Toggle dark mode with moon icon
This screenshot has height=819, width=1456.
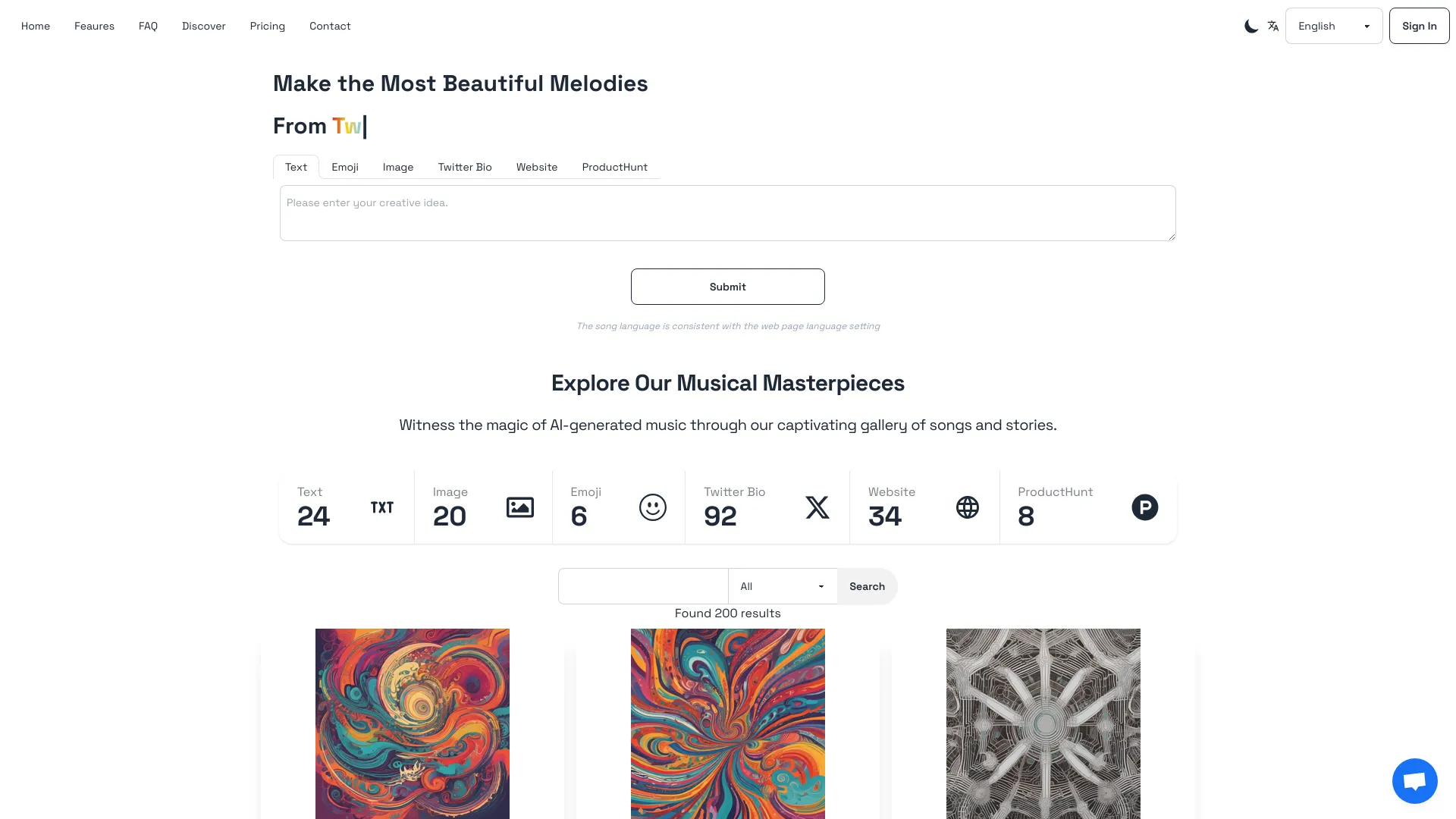[1251, 26]
